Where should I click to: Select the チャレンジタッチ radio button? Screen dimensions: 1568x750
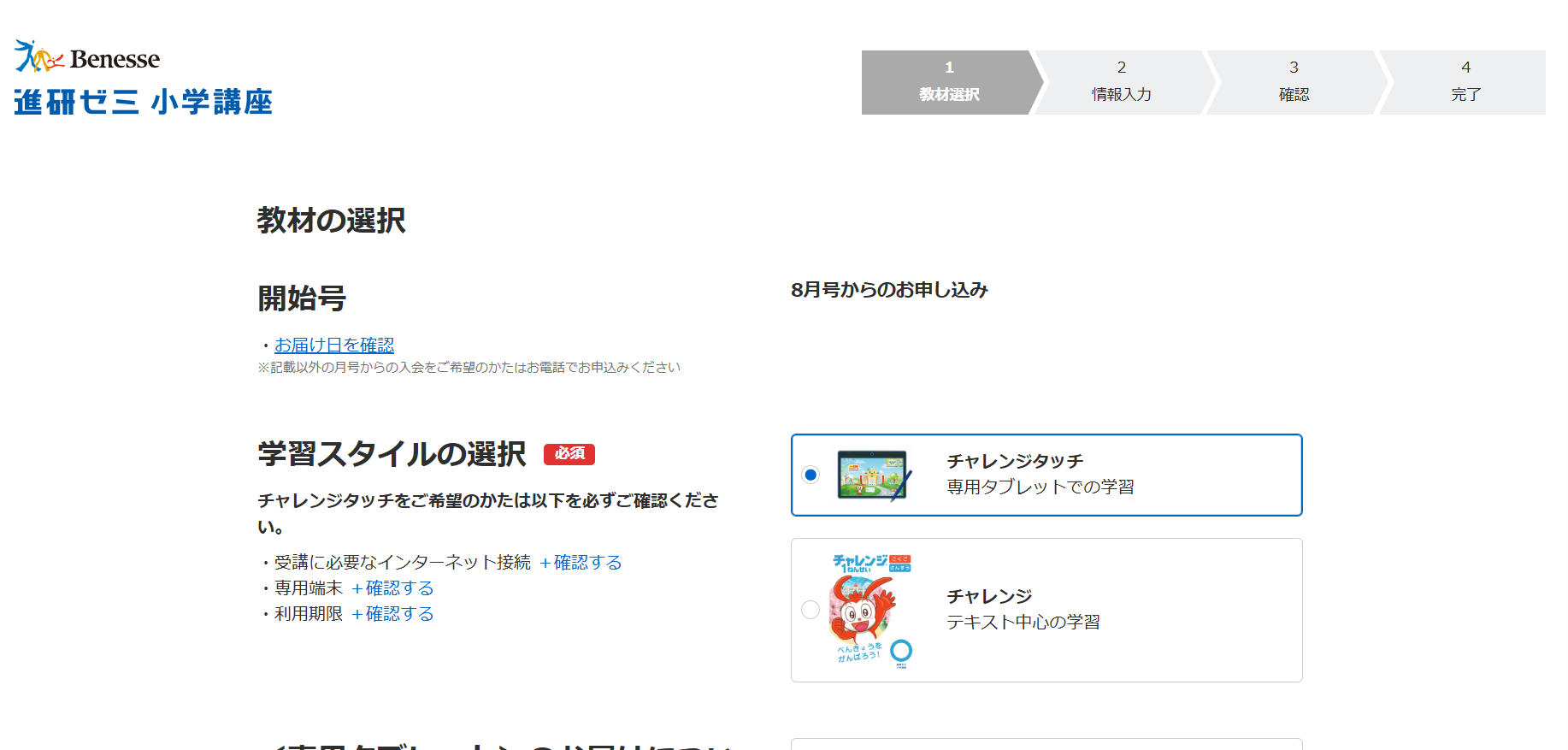click(811, 475)
